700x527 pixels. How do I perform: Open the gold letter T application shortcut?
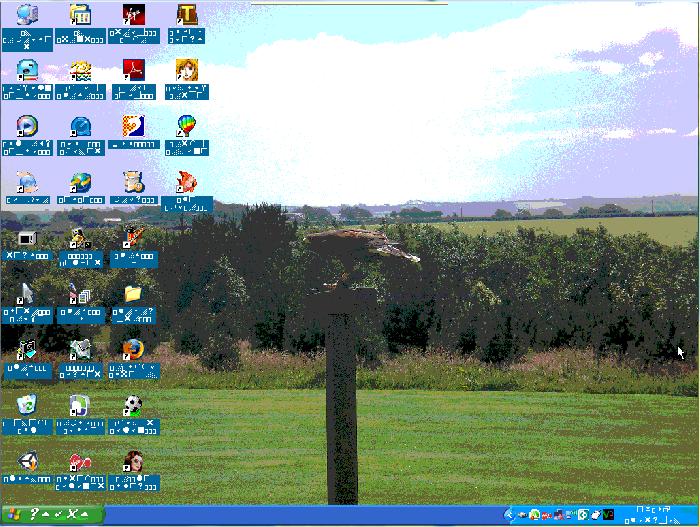point(186,14)
